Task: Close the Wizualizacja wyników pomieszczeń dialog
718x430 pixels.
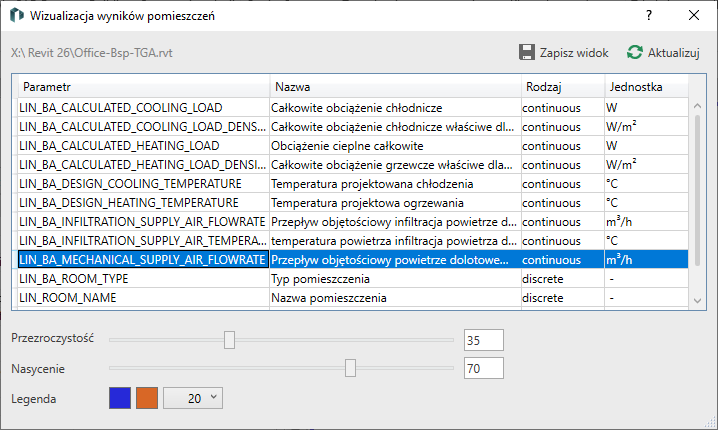Action: 693,16
